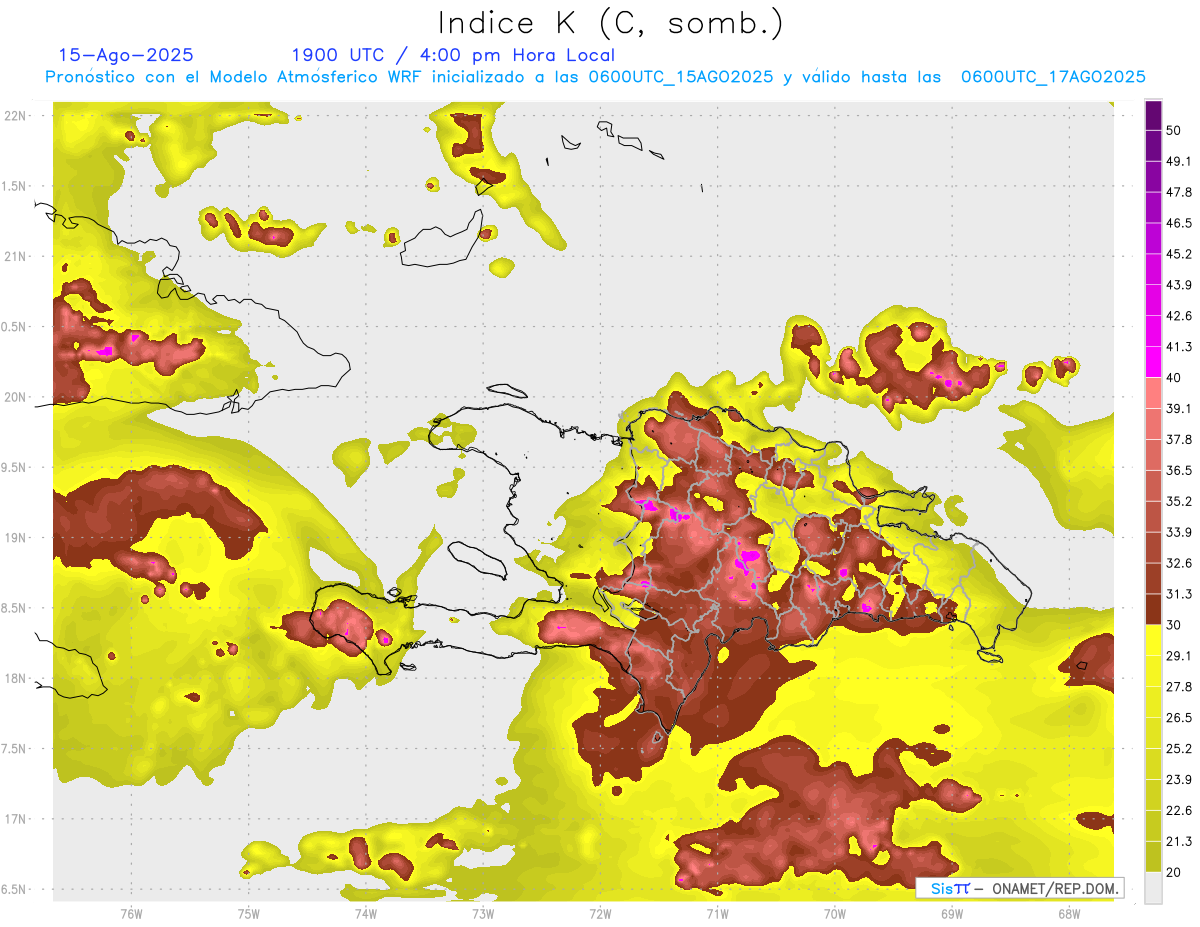Click the legend value "45.2"
Image resolution: width=1200 pixels, height=927 pixels.
tap(1179, 254)
